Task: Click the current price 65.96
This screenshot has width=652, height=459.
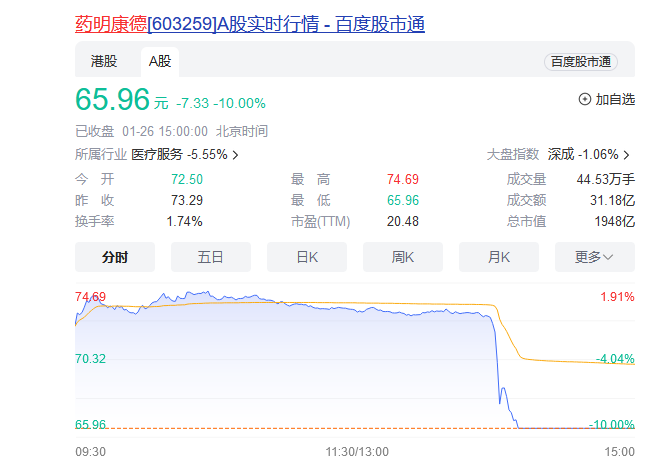Action: 112,99
